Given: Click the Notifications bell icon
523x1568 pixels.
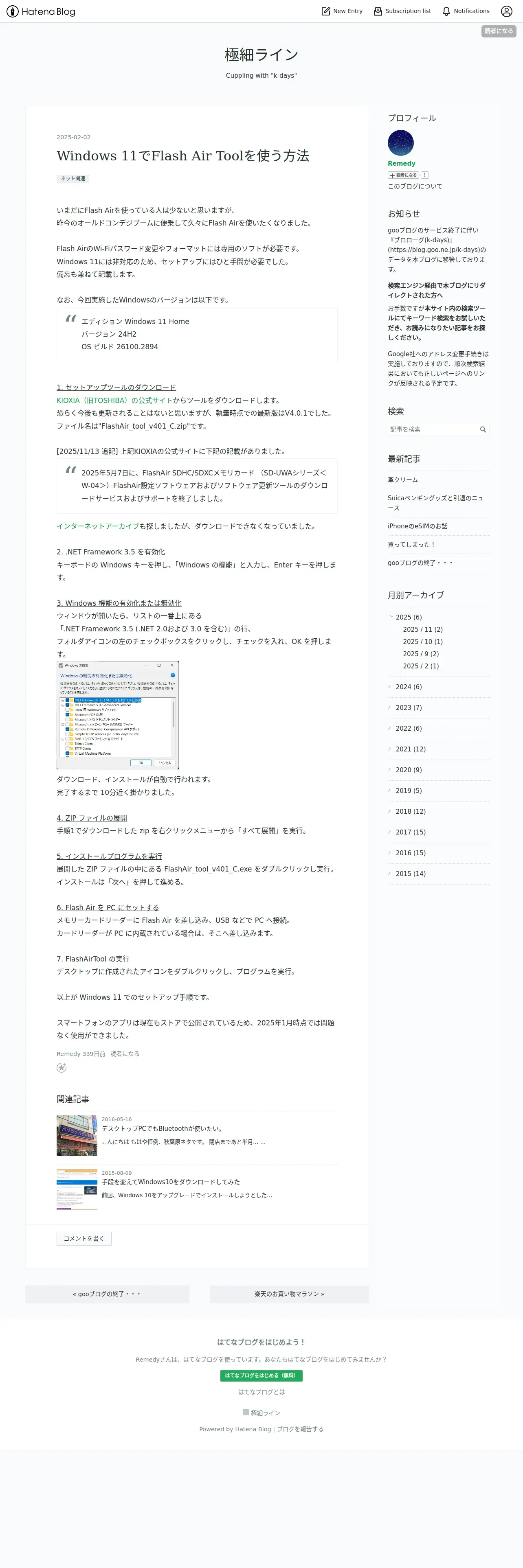Looking at the screenshot, I should pos(446,11).
